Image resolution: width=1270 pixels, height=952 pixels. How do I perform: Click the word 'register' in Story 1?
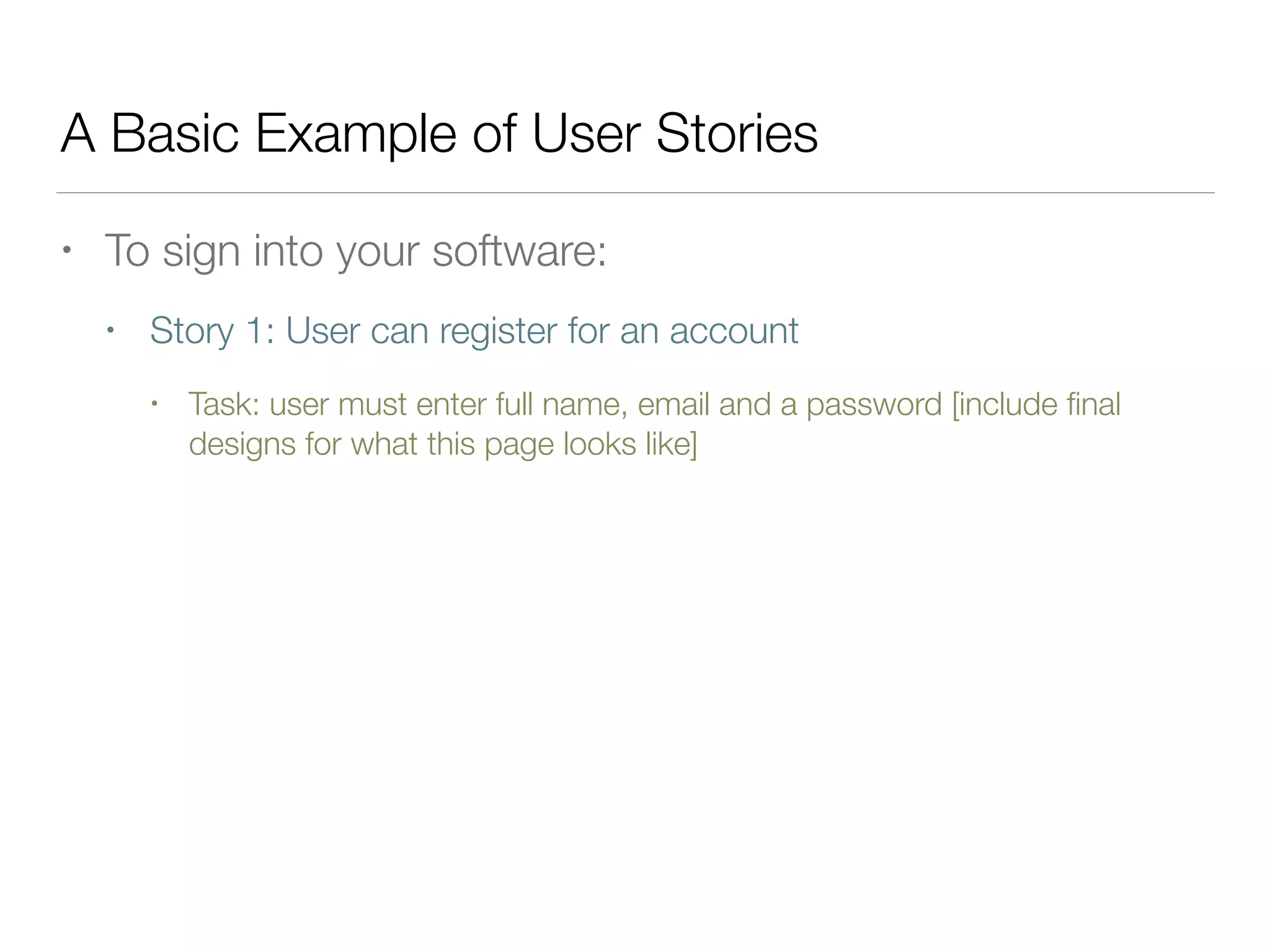tap(498, 330)
